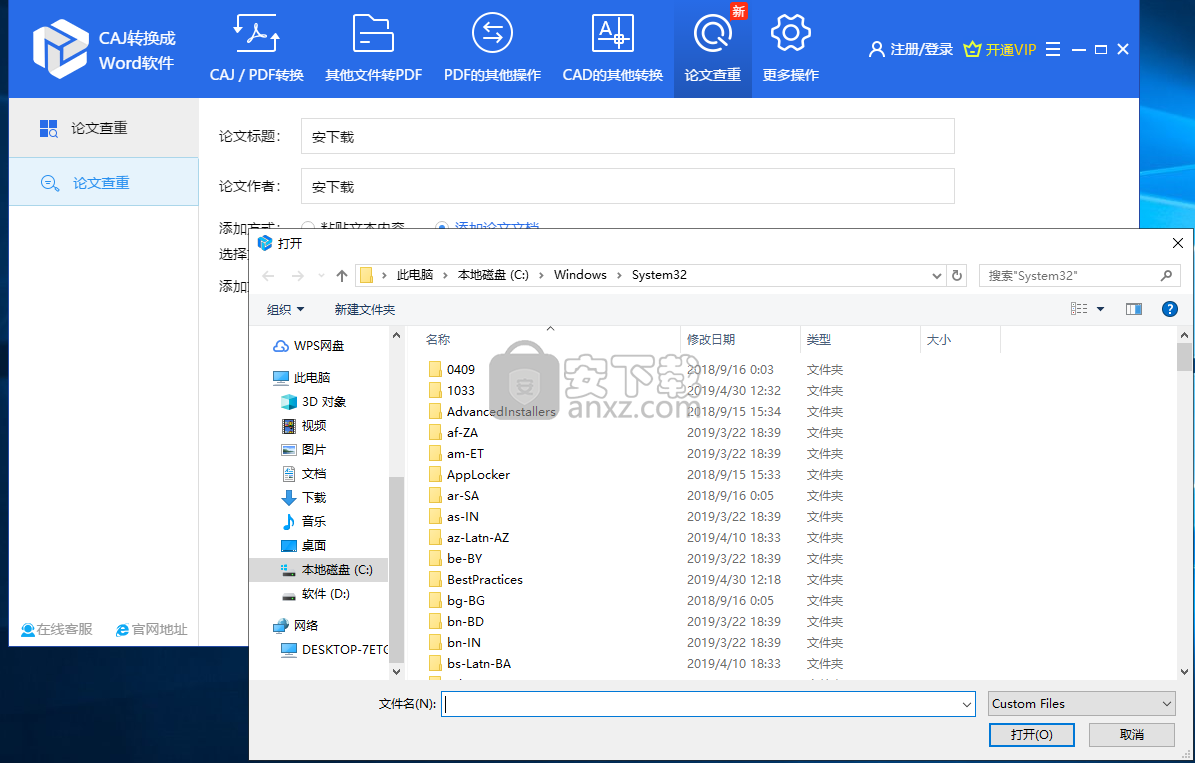Screen dimensions: 1195x763
Task: Expand the file name history dropdown
Action: 967,704
